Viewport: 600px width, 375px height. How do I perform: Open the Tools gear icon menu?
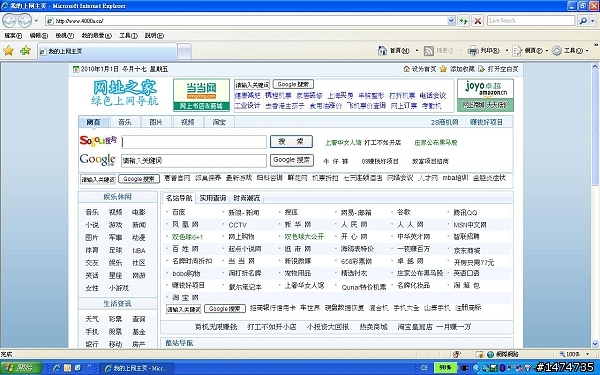point(557,51)
